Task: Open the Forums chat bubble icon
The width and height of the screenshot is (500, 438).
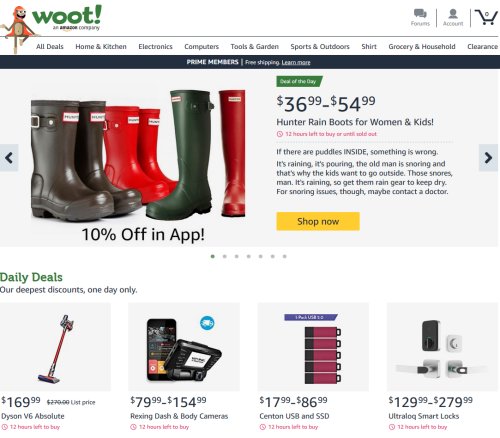Action: pos(420,14)
